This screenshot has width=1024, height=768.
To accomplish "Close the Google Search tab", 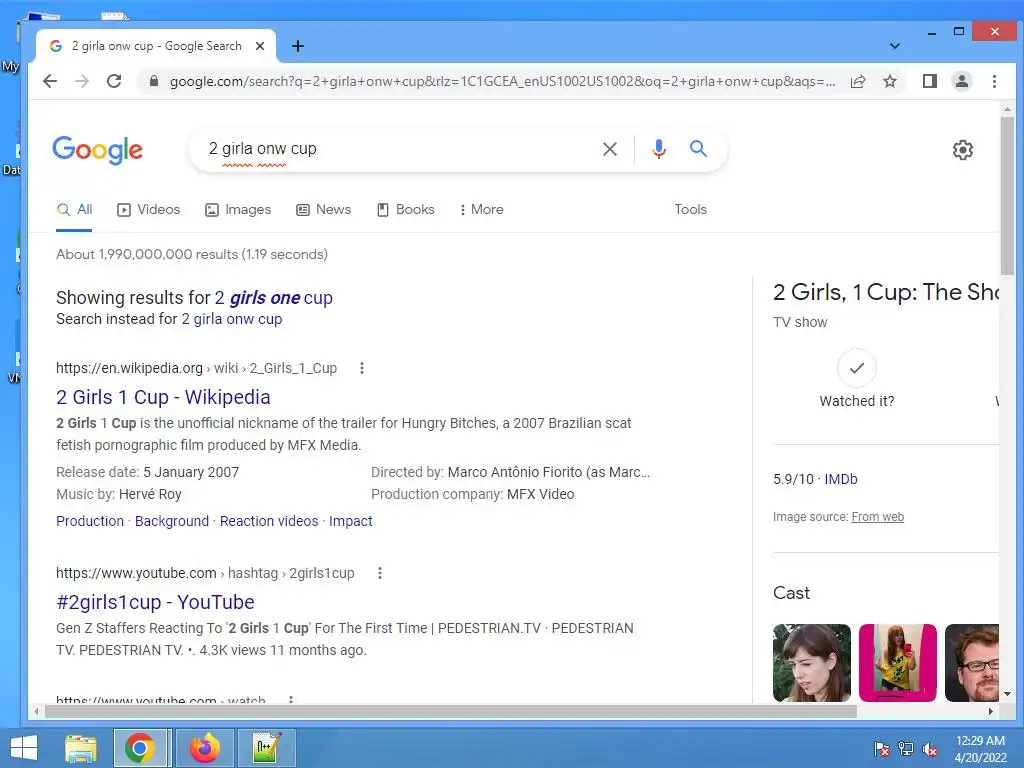I will click(260, 46).
